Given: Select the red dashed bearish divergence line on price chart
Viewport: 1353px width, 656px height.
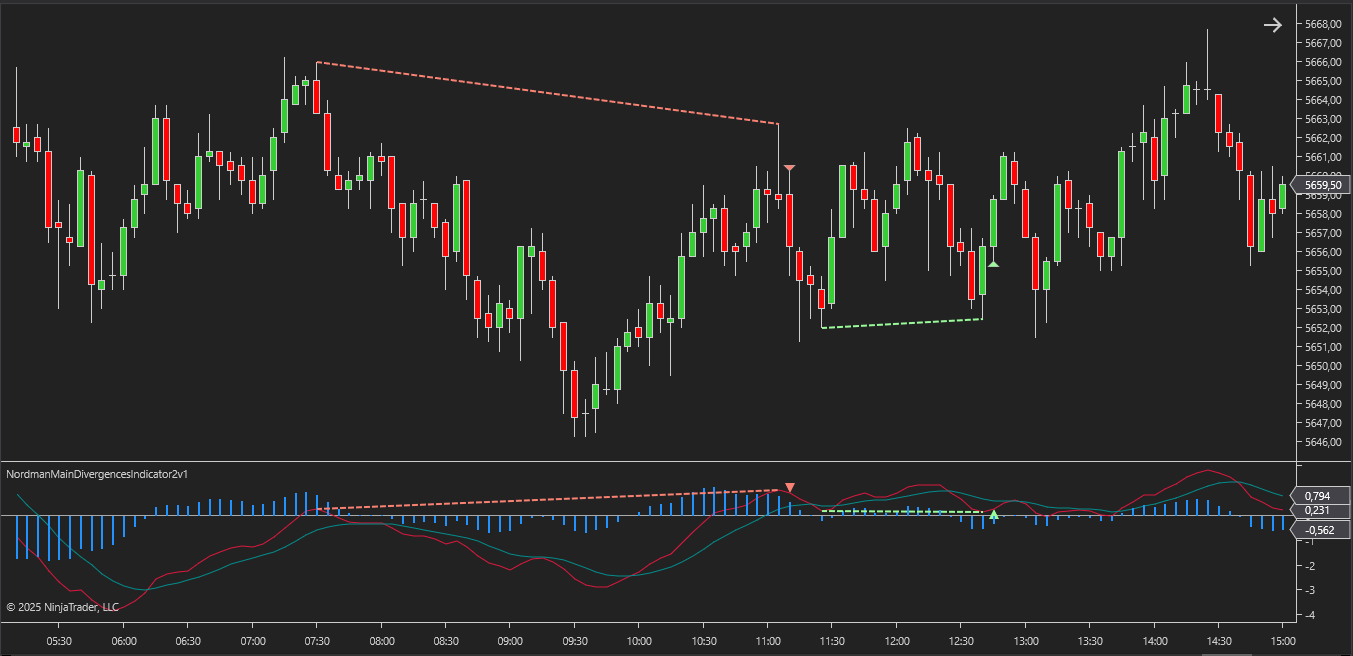Looking at the screenshot, I should pos(547,93).
